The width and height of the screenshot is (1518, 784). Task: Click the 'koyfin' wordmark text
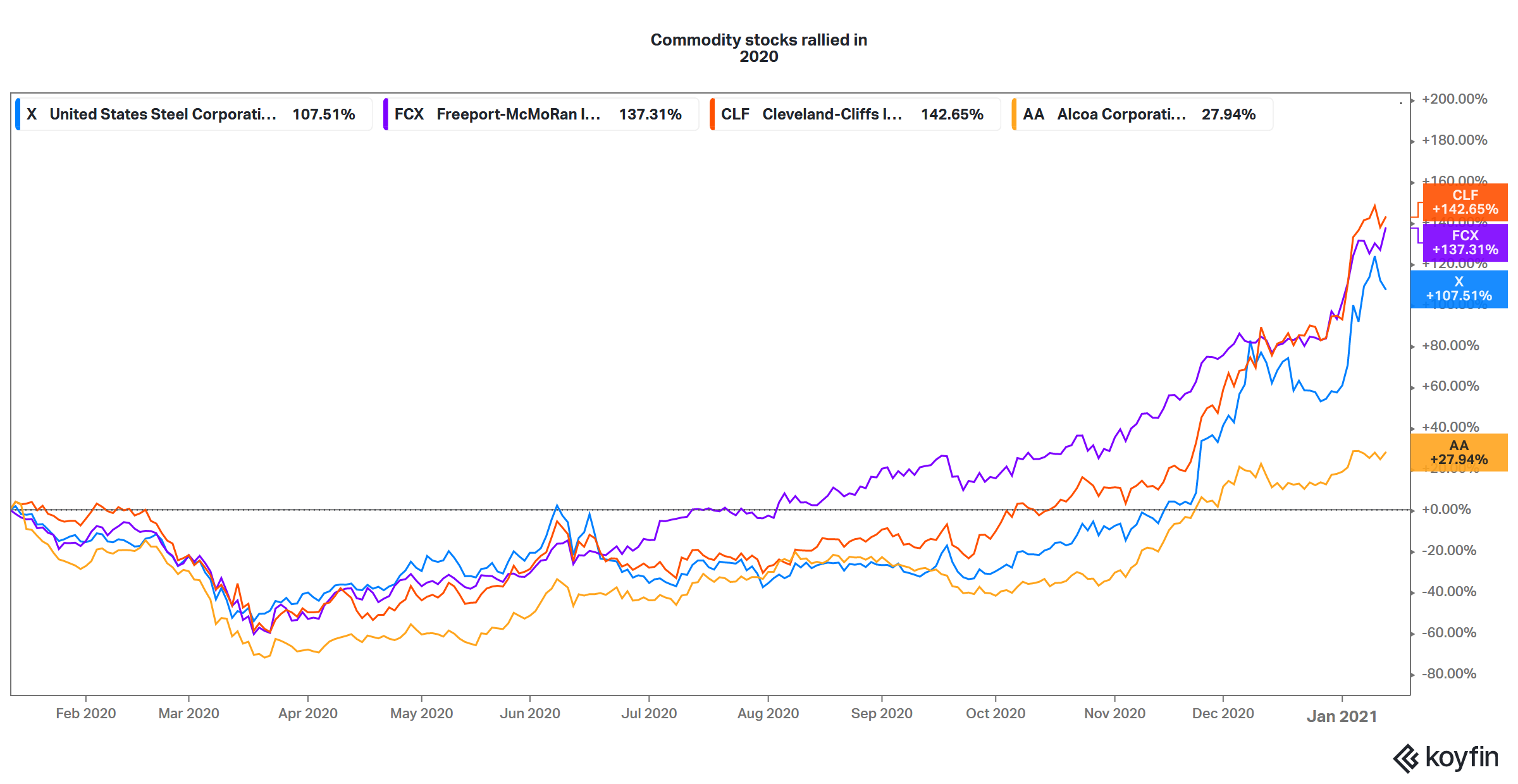(x=1462, y=757)
